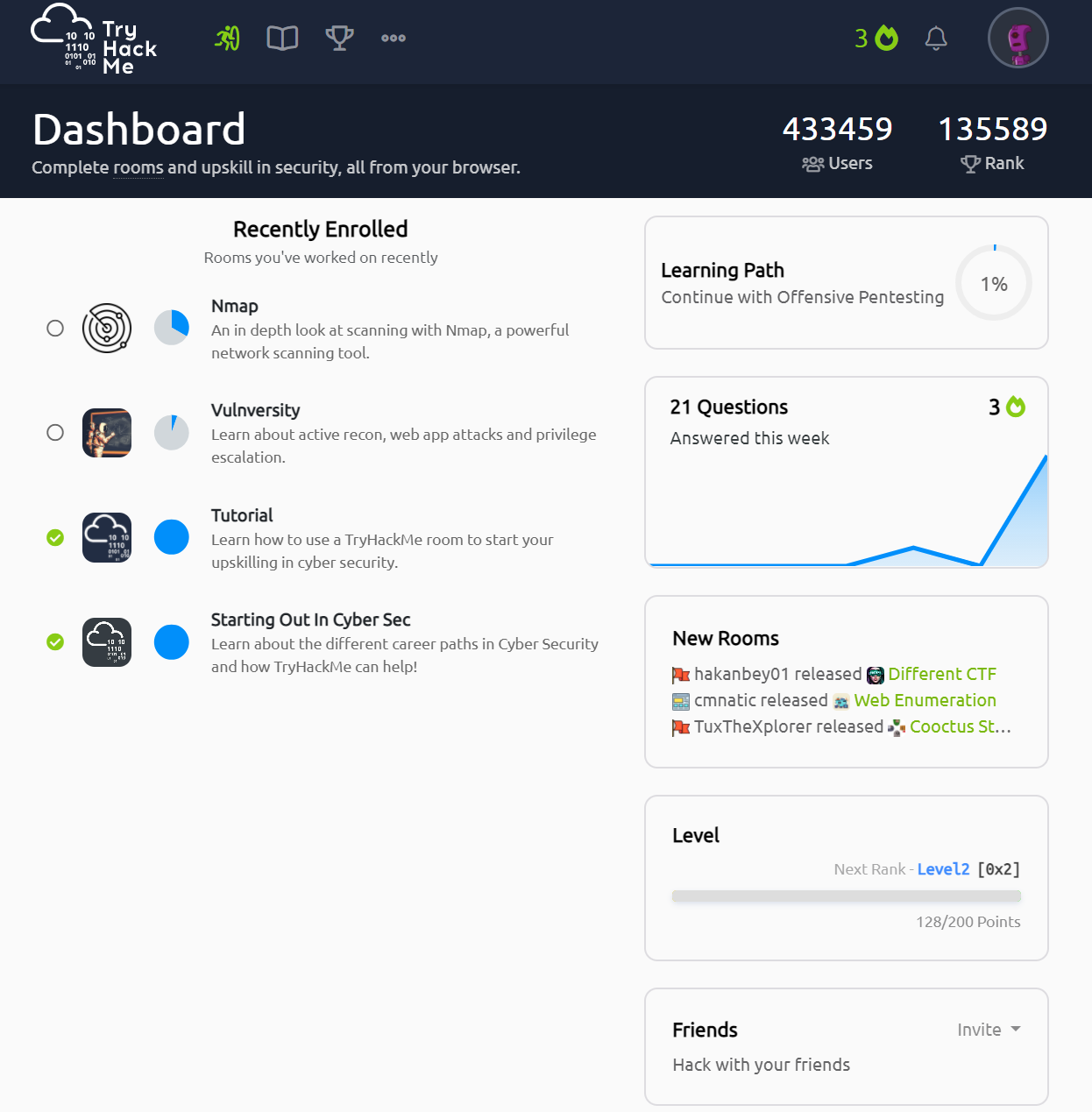1092x1112 pixels.
Task: Click 'Hack with your friends' text
Action: coord(762,1065)
